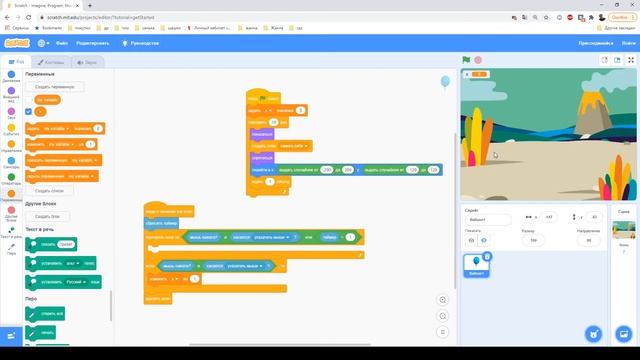Screen dimensions: 640x360
Task: Open a new browser tab
Action: click(90, 5)
